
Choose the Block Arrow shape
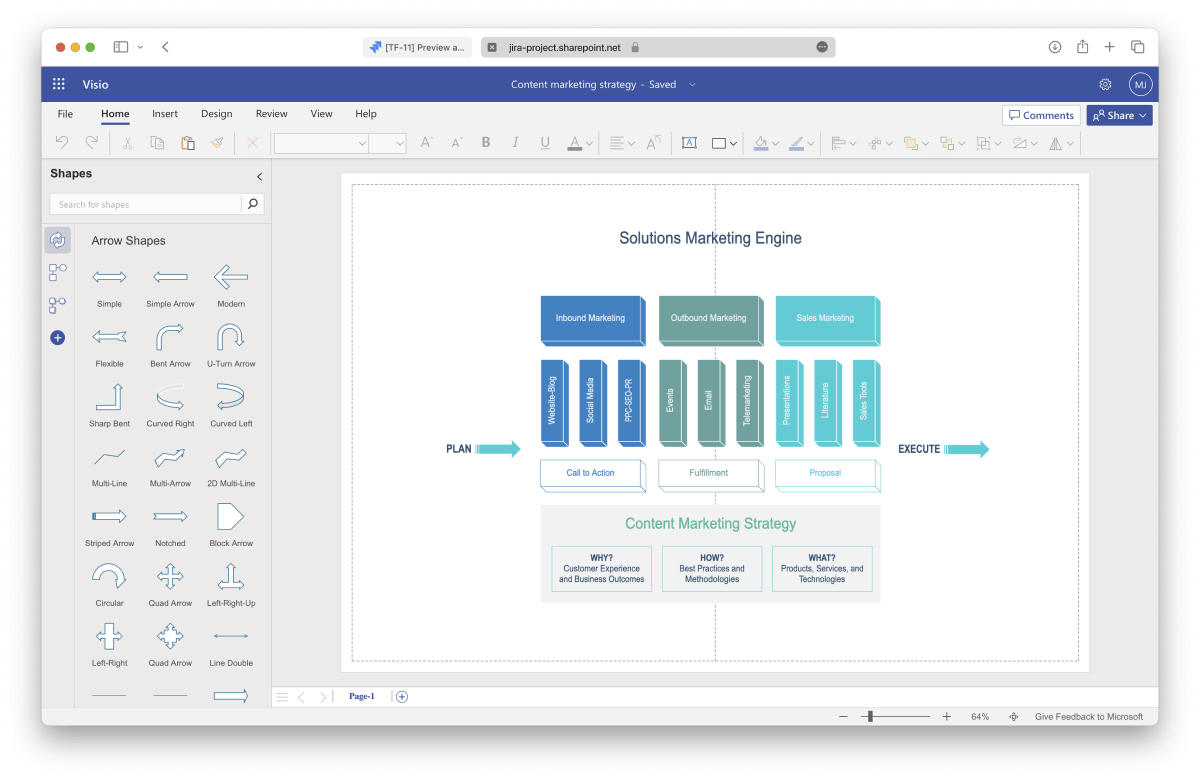click(x=230, y=517)
